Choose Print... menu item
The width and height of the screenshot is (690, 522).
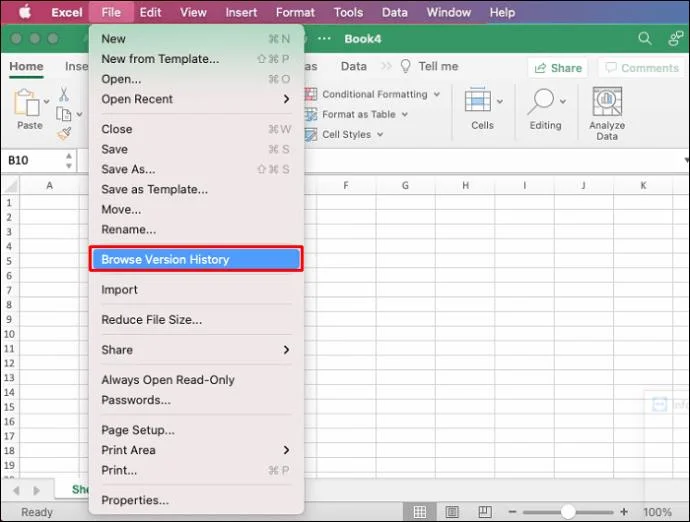pos(196,470)
